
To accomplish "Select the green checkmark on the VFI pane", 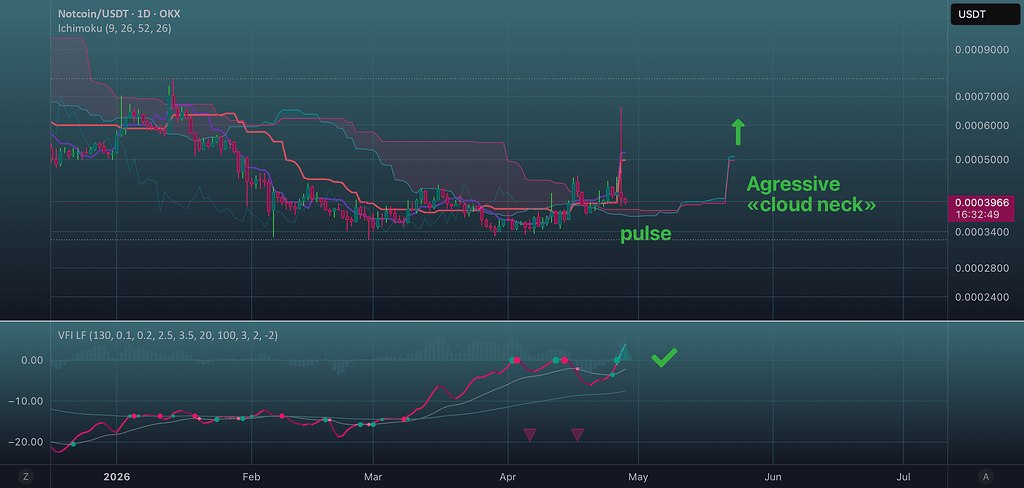I will [x=664, y=357].
